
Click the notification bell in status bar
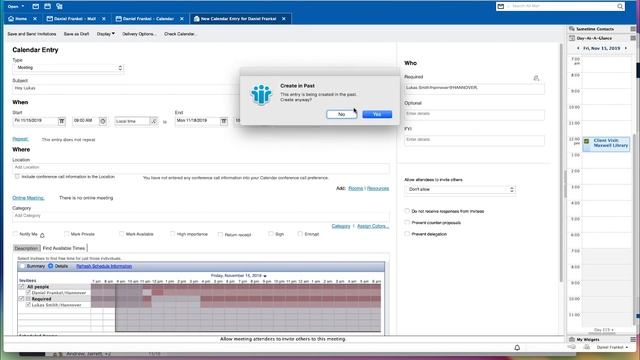pyautogui.click(x=517, y=347)
